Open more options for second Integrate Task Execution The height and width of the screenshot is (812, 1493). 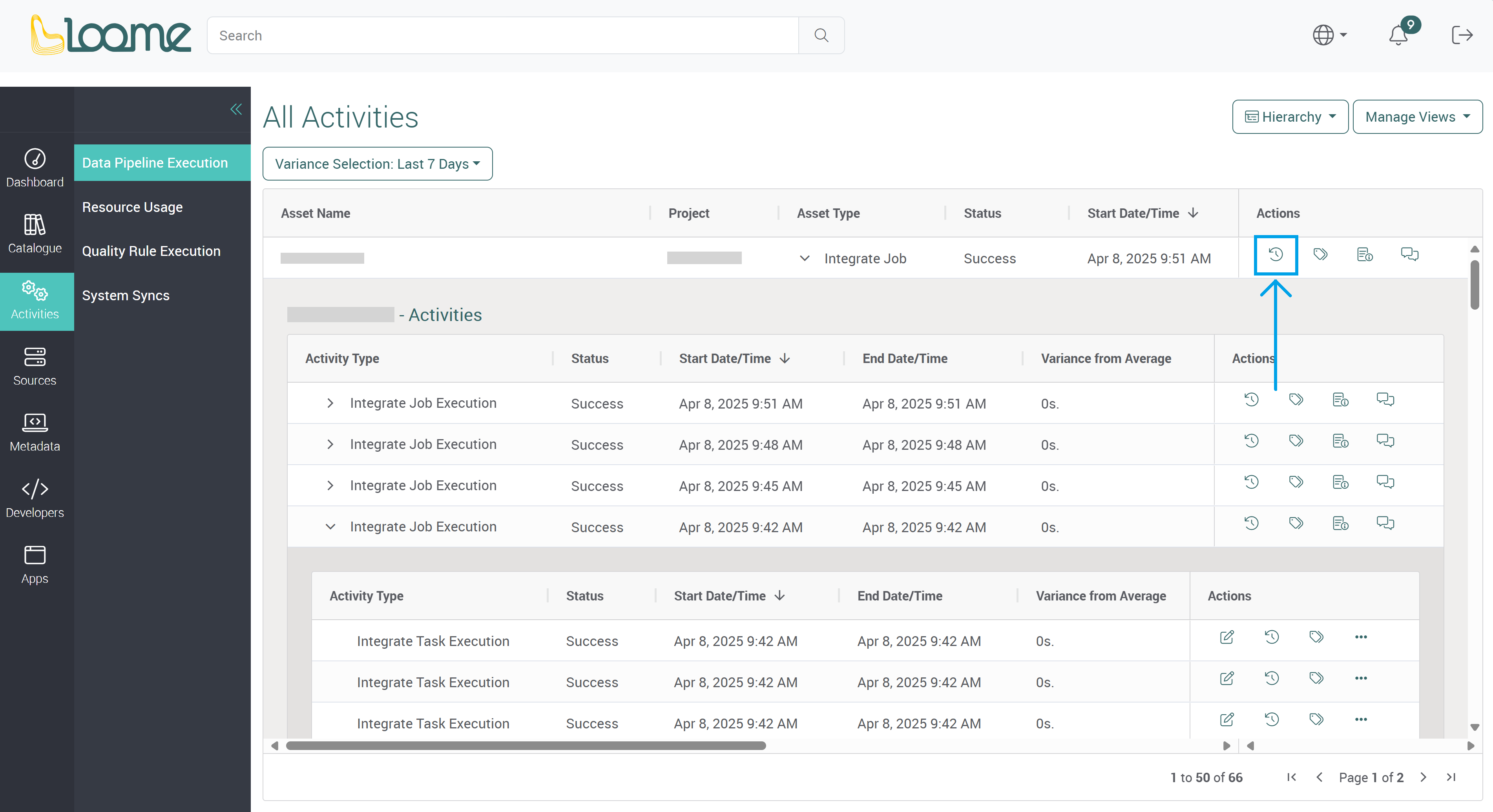(1361, 678)
